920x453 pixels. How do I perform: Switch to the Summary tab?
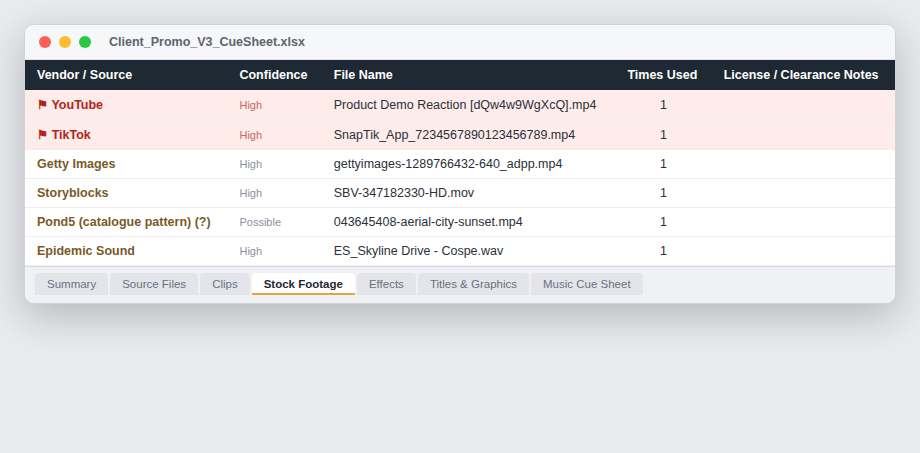[72, 284]
